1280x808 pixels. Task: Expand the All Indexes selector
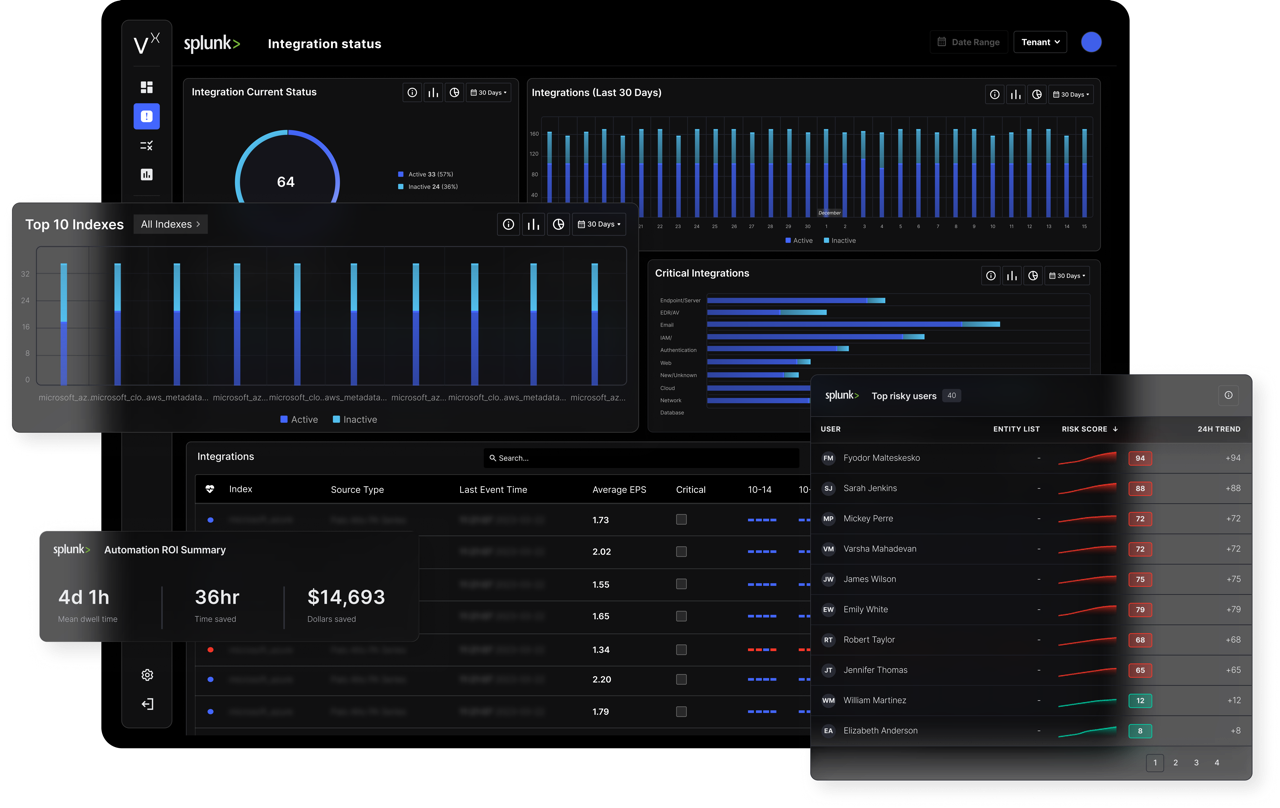[x=171, y=224]
